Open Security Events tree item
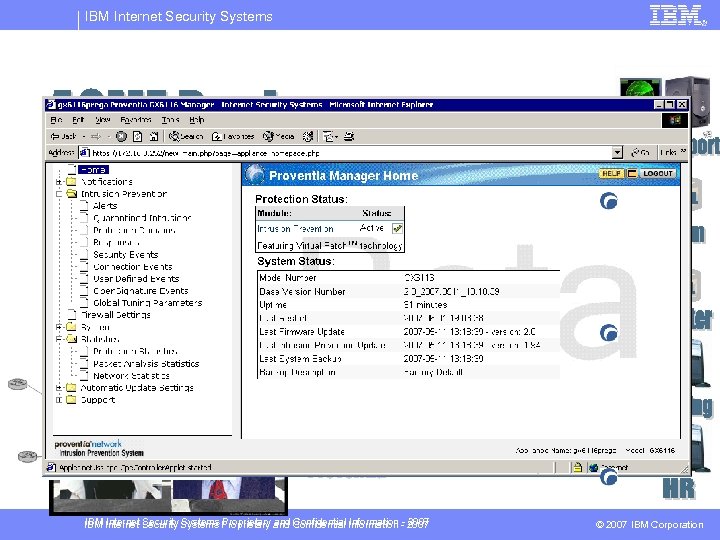The image size is (720, 540). pos(125,254)
